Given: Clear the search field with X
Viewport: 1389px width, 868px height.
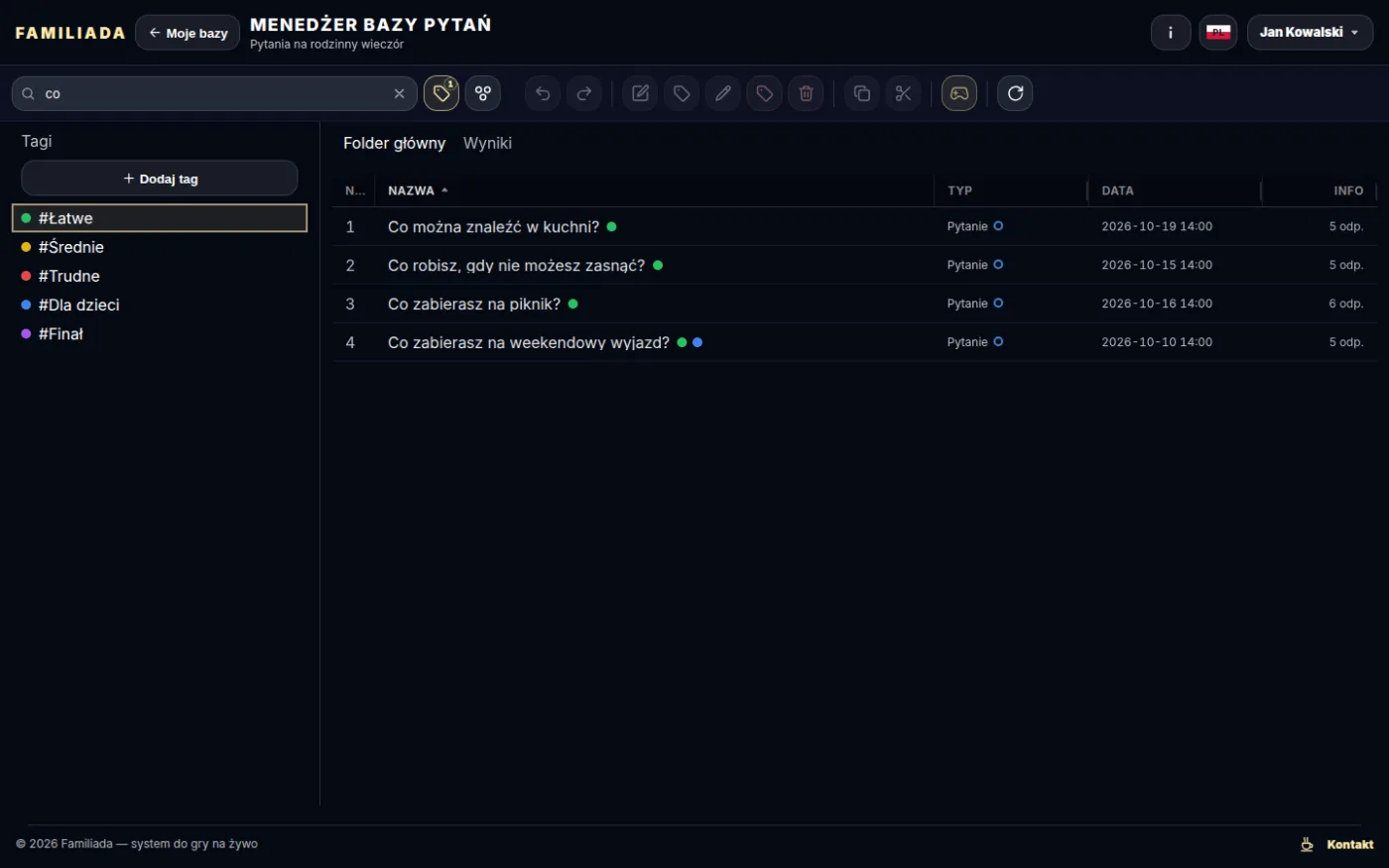Looking at the screenshot, I should [x=399, y=93].
